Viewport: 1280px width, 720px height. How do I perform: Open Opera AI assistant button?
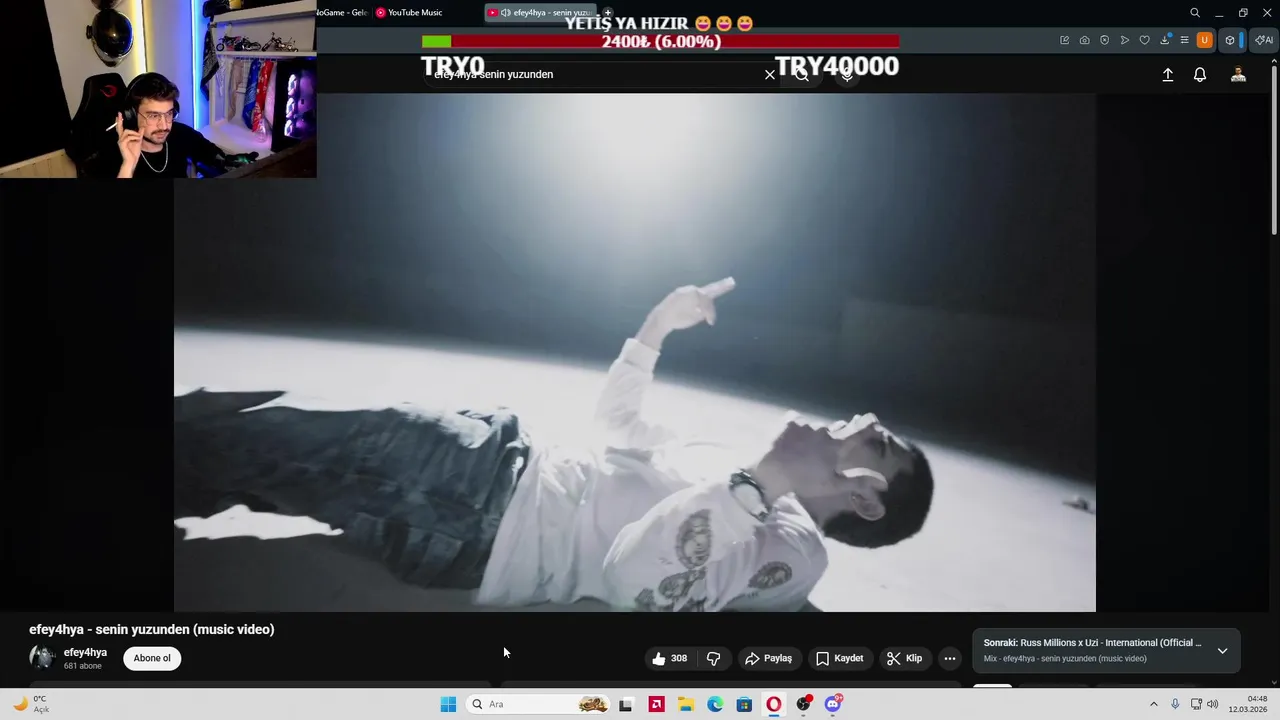point(1264,40)
